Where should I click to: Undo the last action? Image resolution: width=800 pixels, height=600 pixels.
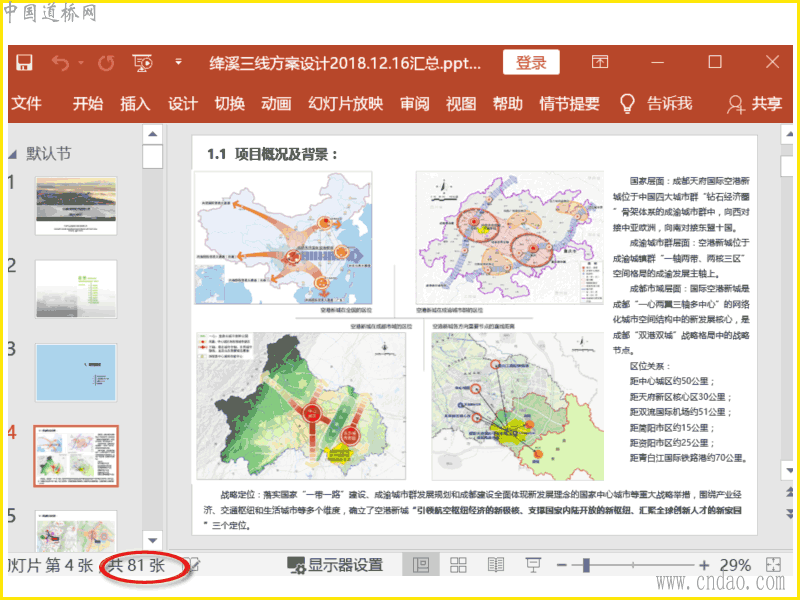[60, 63]
